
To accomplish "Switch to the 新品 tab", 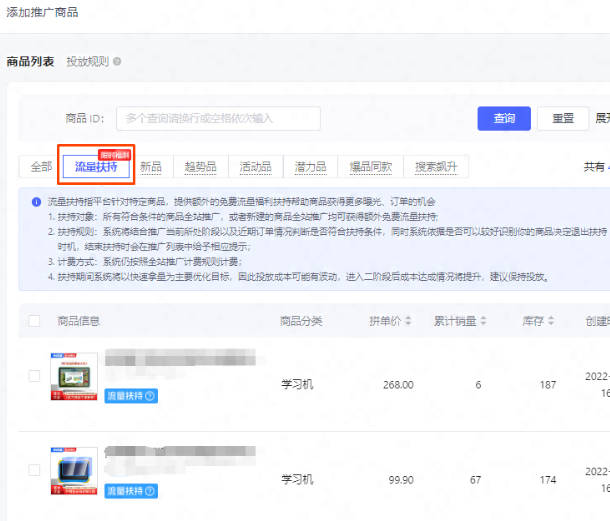I will coord(151,167).
